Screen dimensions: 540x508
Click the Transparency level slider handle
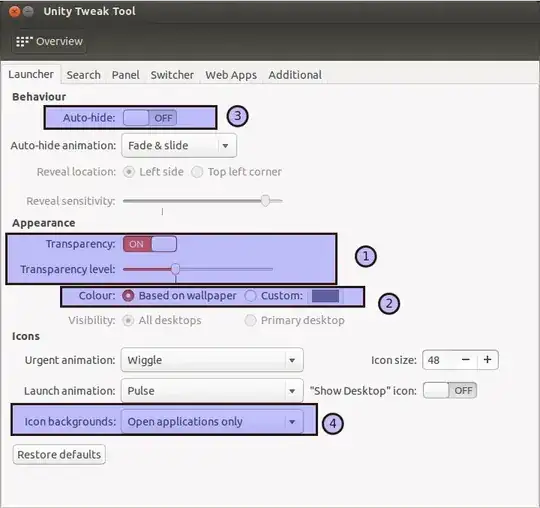tap(176, 269)
